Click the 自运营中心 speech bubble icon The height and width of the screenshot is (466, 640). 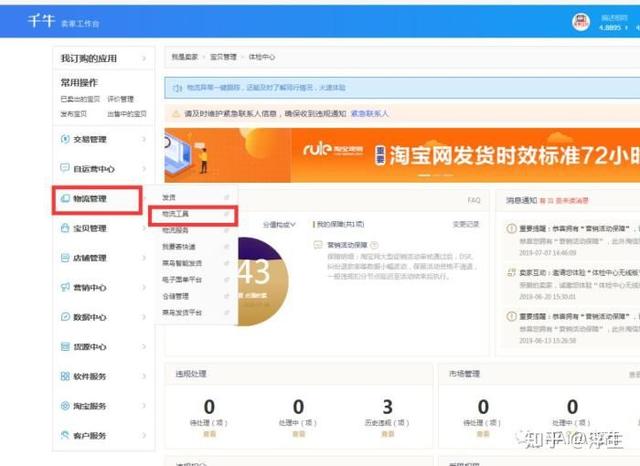point(65,168)
